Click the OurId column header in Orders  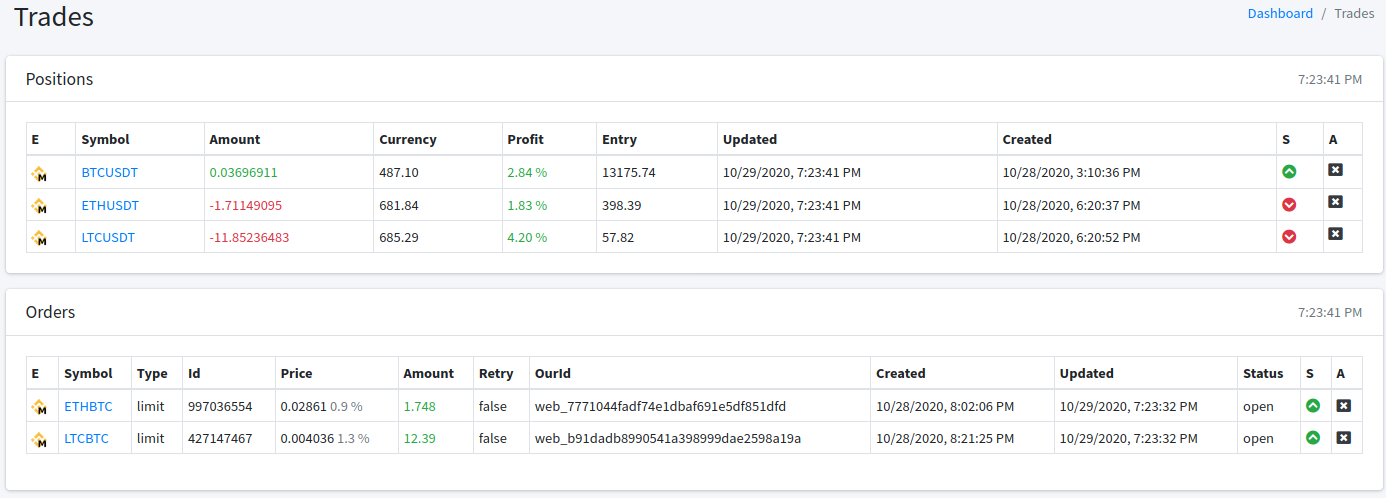click(553, 374)
